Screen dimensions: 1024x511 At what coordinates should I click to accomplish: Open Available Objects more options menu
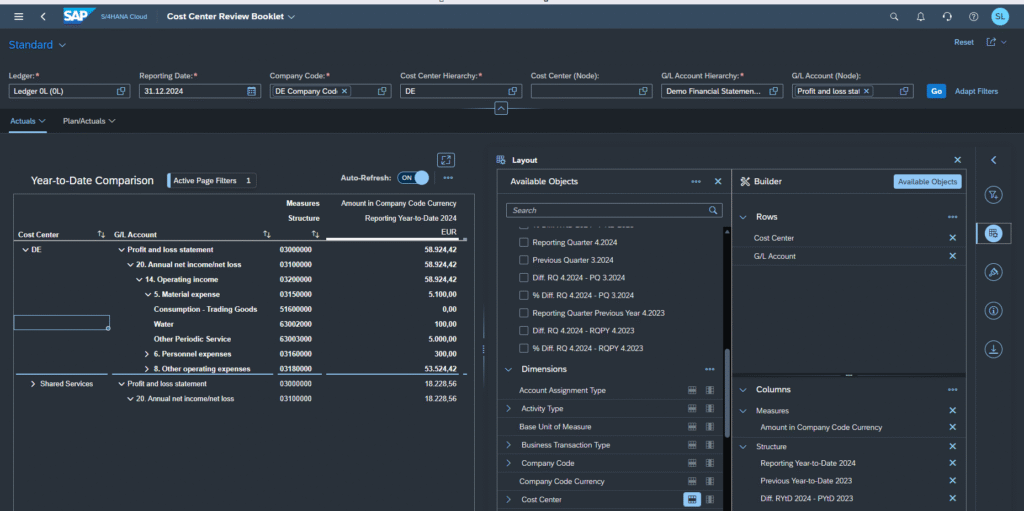click(x=696, y=182)
